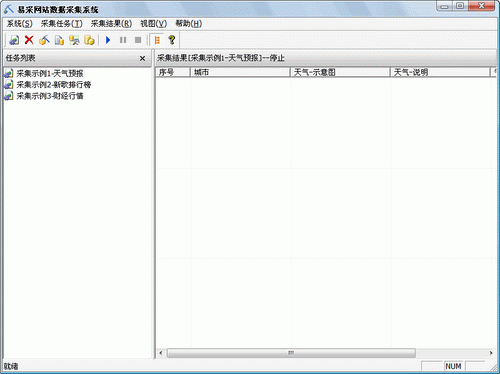
Task: Click the 任务列表 panel title
Action: (20, 58)
